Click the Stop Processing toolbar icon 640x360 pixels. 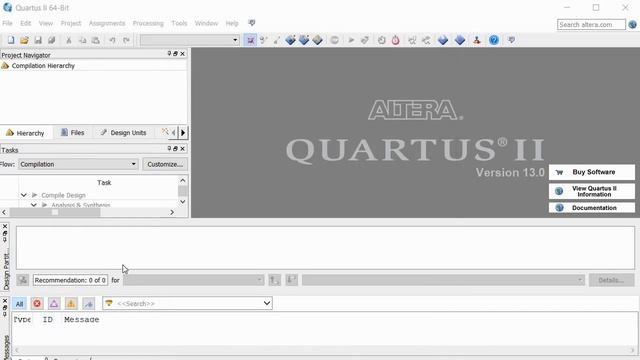(334, 40)
